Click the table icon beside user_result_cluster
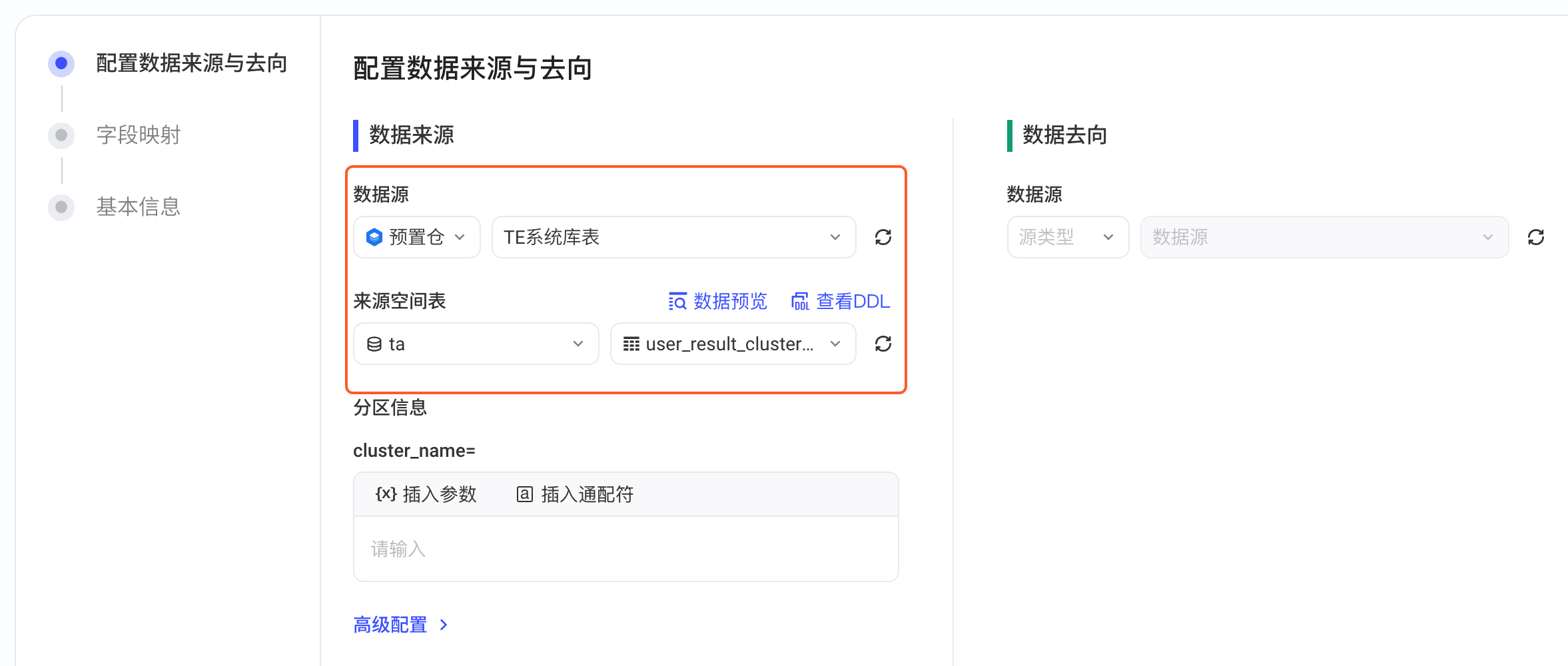 click(631, 344)
